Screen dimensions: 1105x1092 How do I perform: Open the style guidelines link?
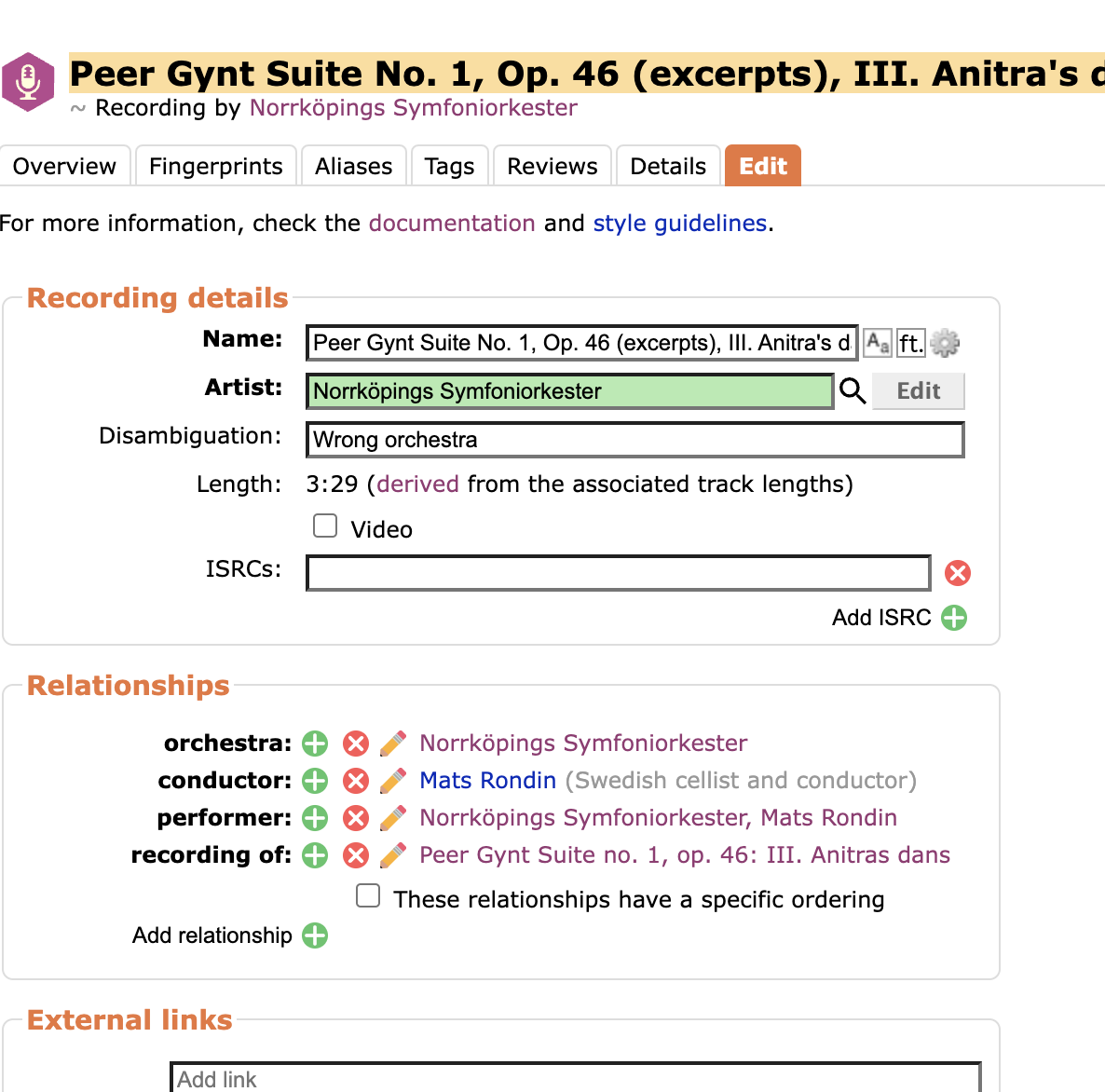pos(679,224)
